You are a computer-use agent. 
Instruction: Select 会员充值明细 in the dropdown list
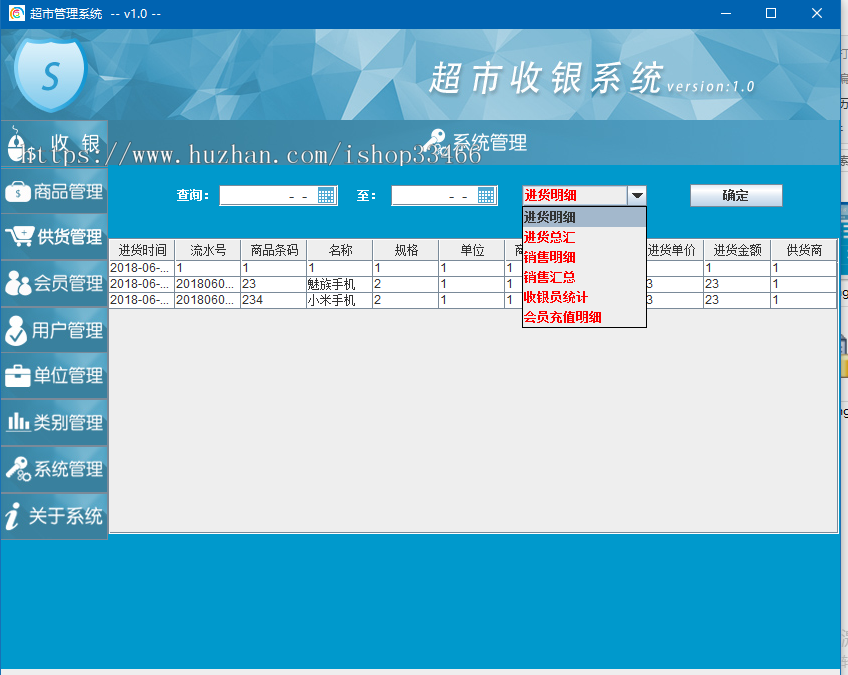pos(584,317)
